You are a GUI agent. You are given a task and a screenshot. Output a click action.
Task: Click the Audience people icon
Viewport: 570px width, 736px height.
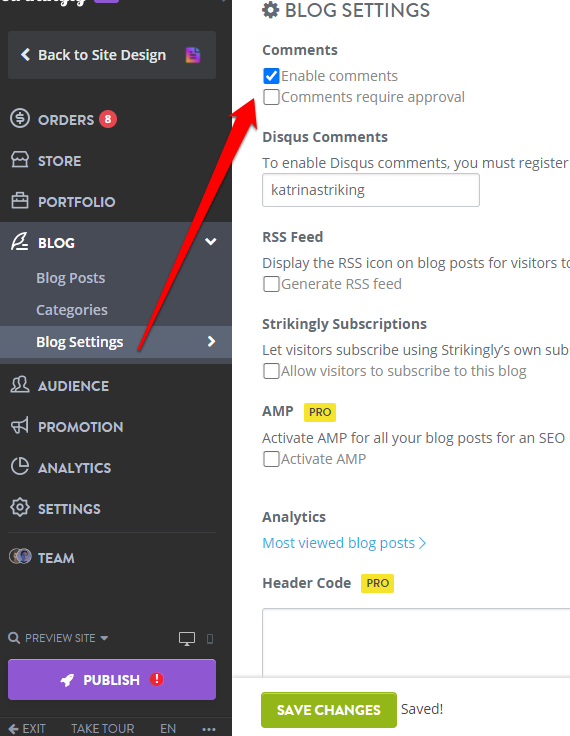(x=20, y=385)
